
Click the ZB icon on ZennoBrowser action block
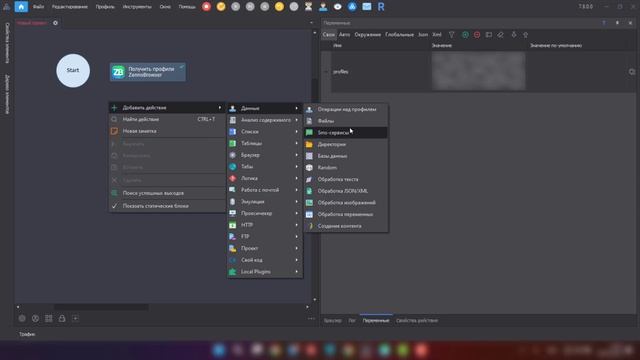coord(118,72)
